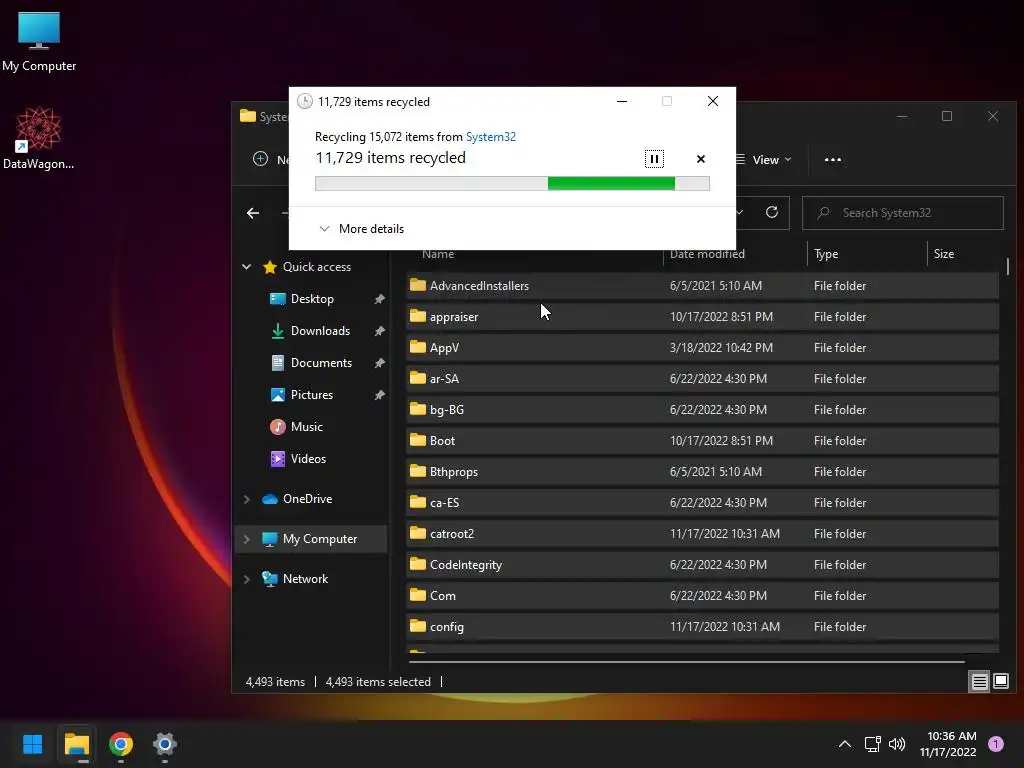Select Downloads in Quick access
1024x768 pixels.
[320, 330]
